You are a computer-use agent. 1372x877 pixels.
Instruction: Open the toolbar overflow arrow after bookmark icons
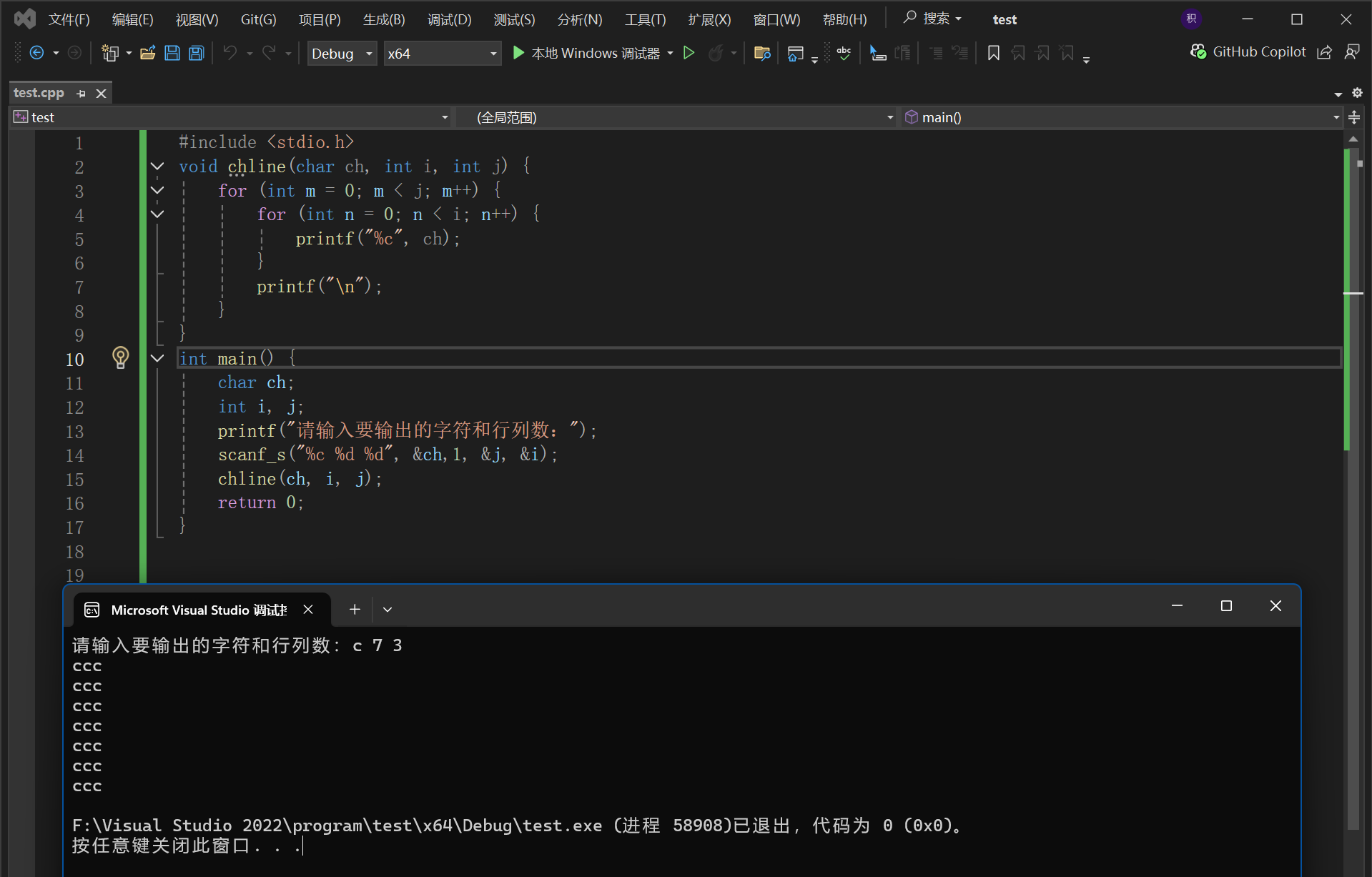[1086, 59]
